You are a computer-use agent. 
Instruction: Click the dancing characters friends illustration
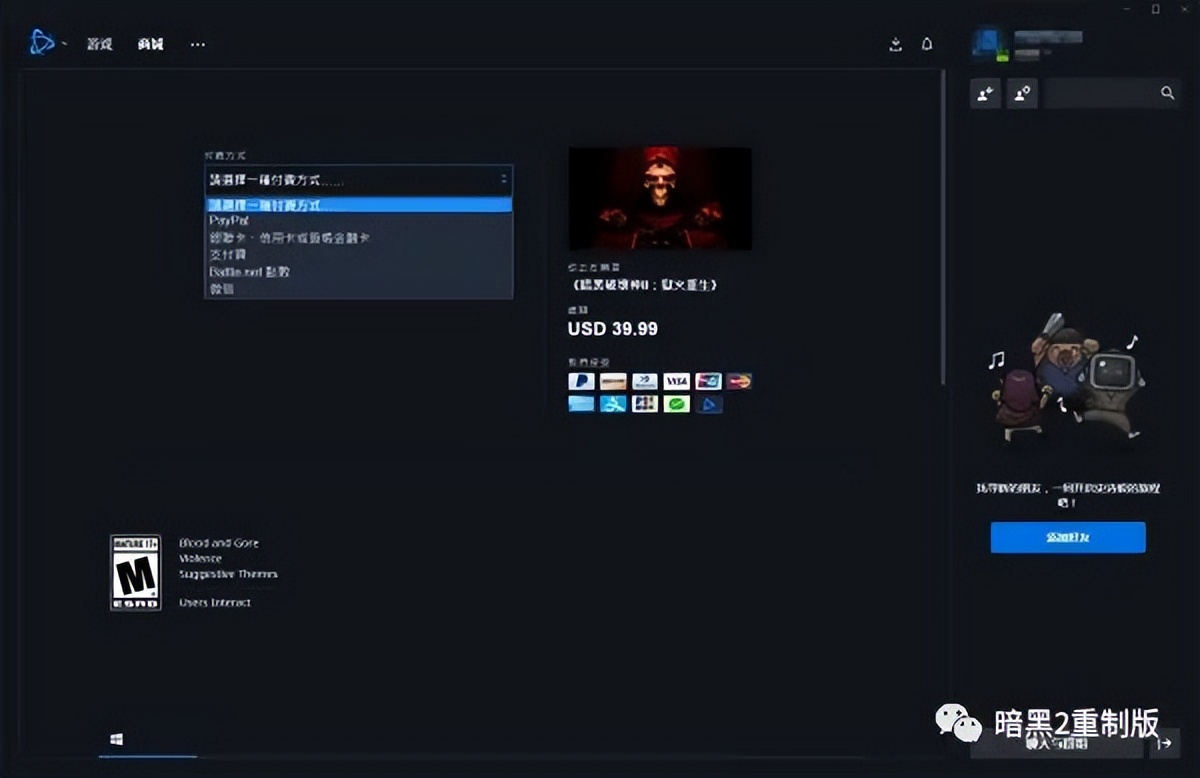point(1067,380)
